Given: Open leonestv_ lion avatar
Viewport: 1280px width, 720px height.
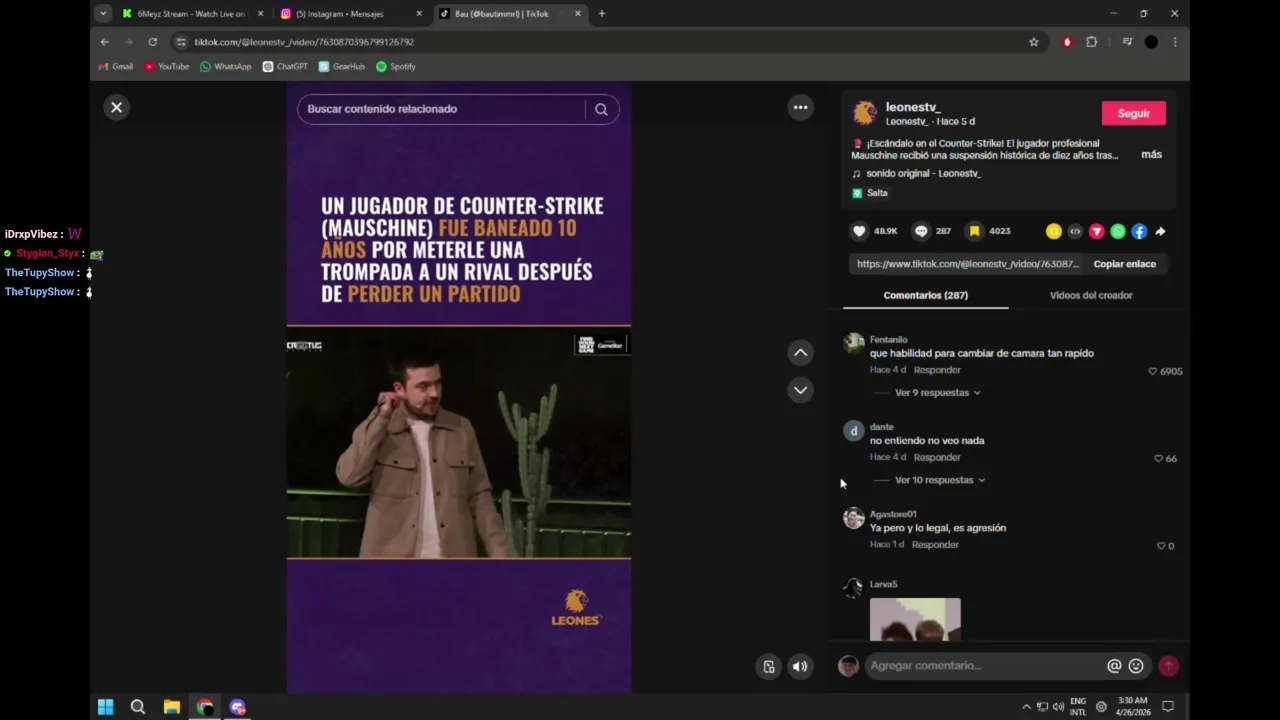Looking at the screenshot, I should pos(864,113).
